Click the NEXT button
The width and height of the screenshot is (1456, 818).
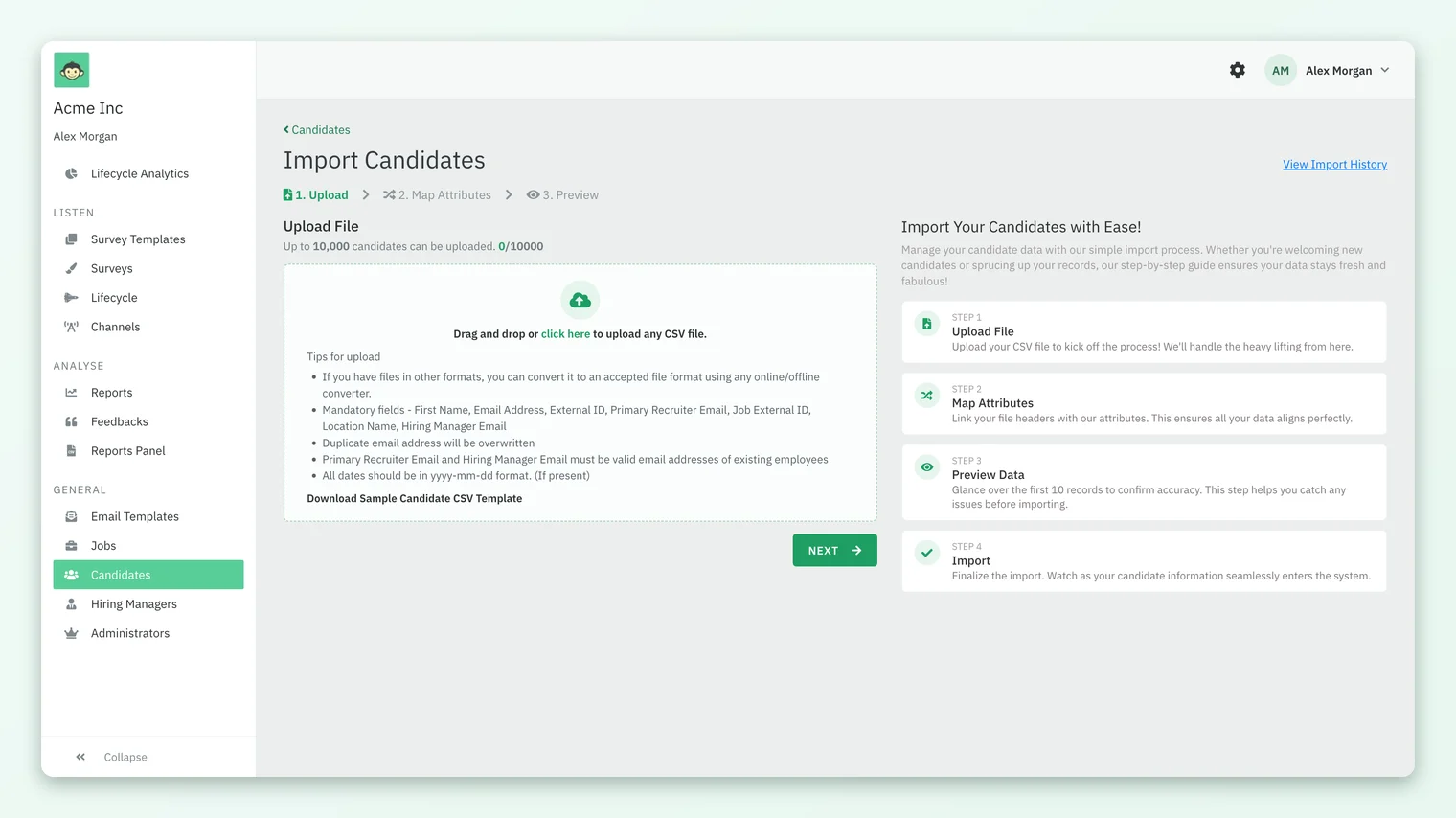[x=834, y=551]
